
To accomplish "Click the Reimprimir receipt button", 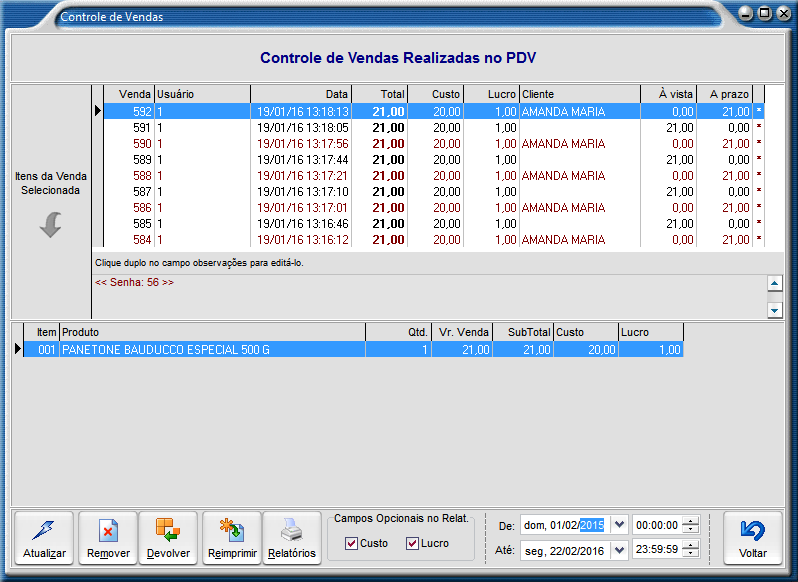I will pos(232,538).
